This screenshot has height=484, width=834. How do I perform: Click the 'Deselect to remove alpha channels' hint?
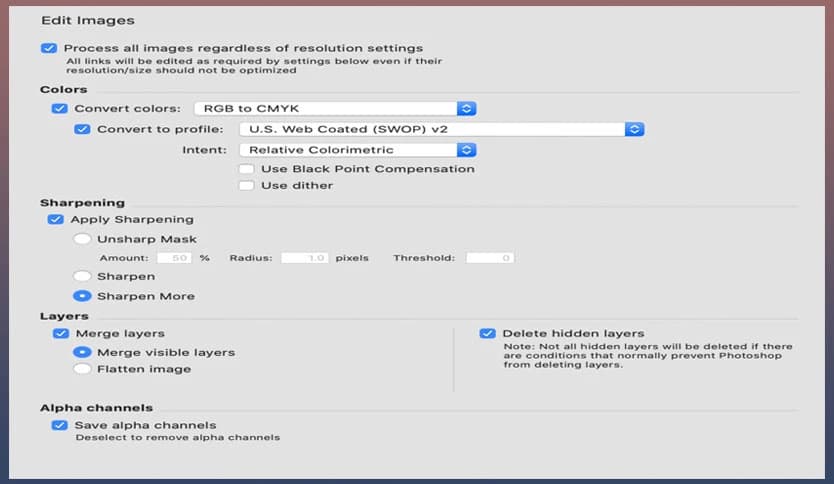pos(178,438)
